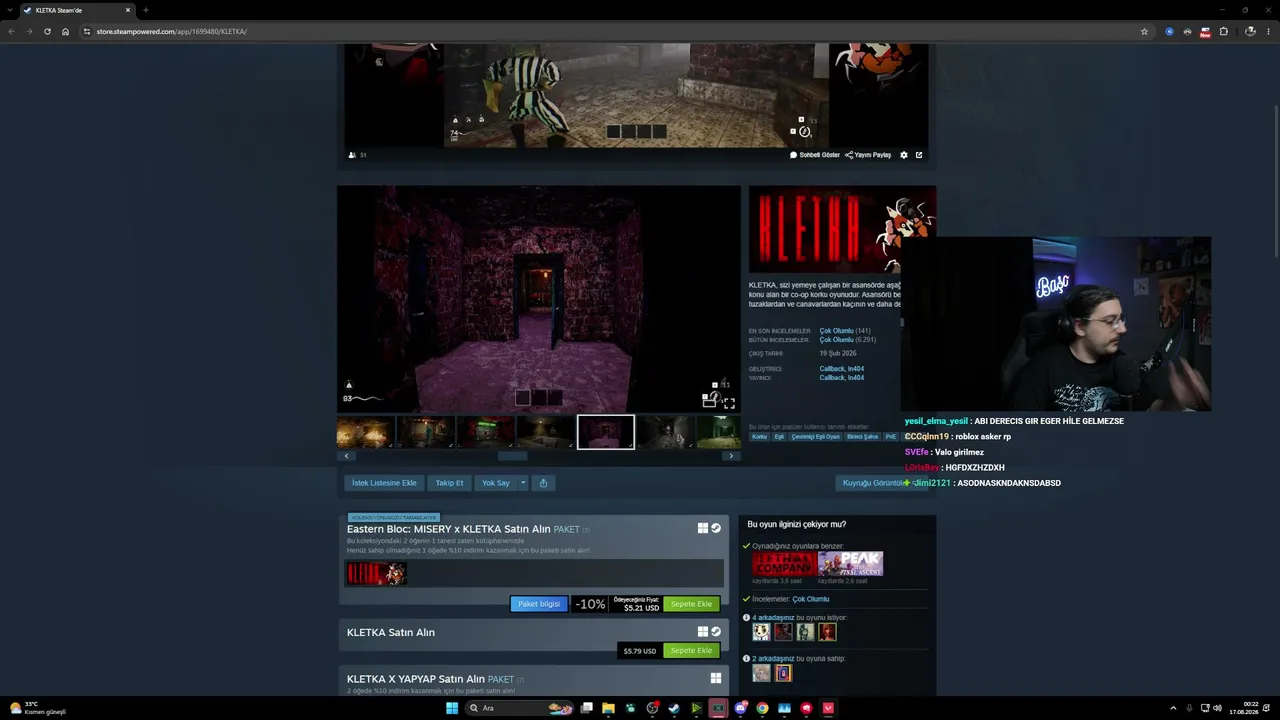Open the green-sign screenshot thumbnail
The image size is (1280, 720).
click(x=485, y=432)
